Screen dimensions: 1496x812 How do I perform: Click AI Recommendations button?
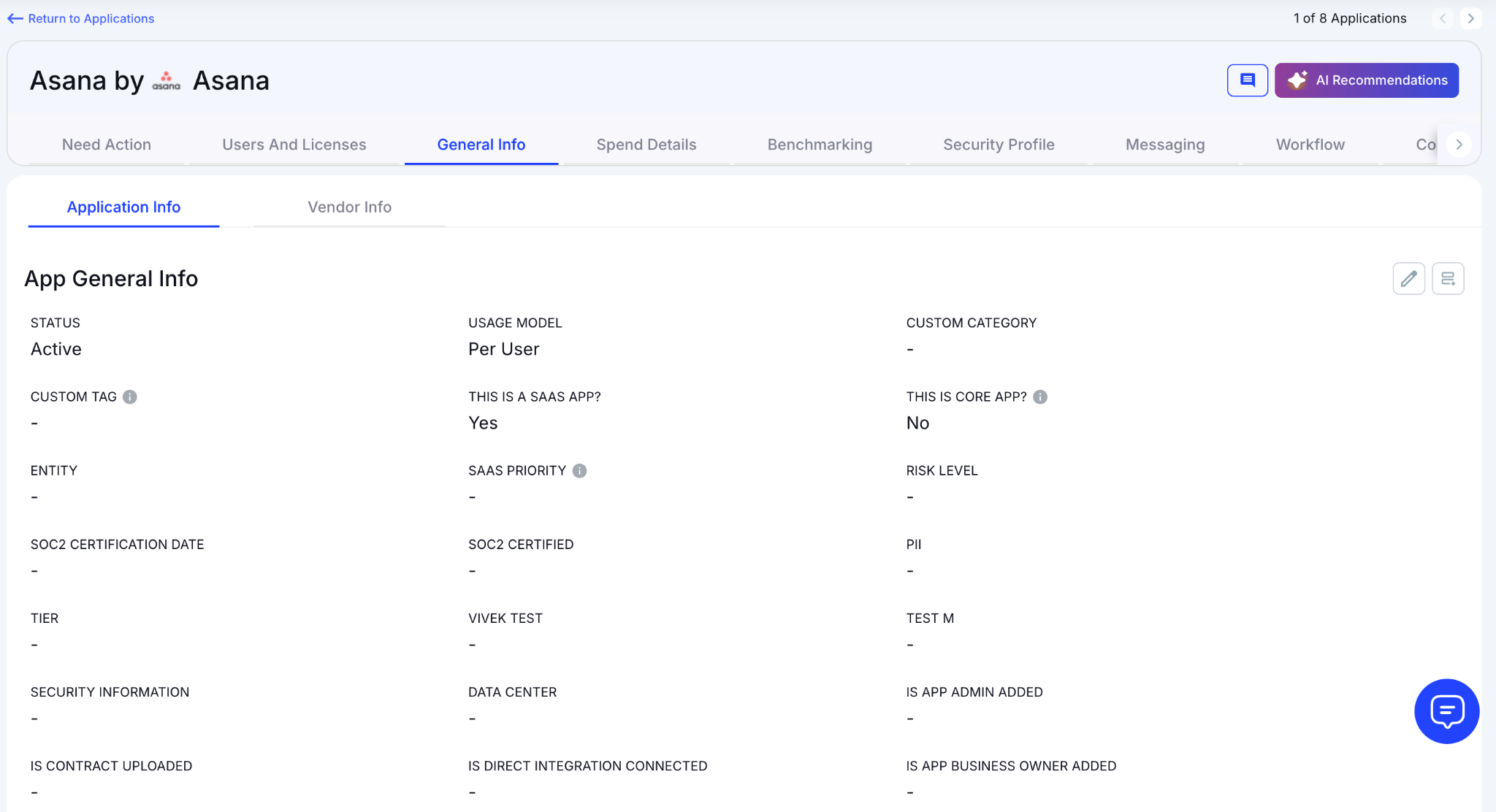[1367, 80]
